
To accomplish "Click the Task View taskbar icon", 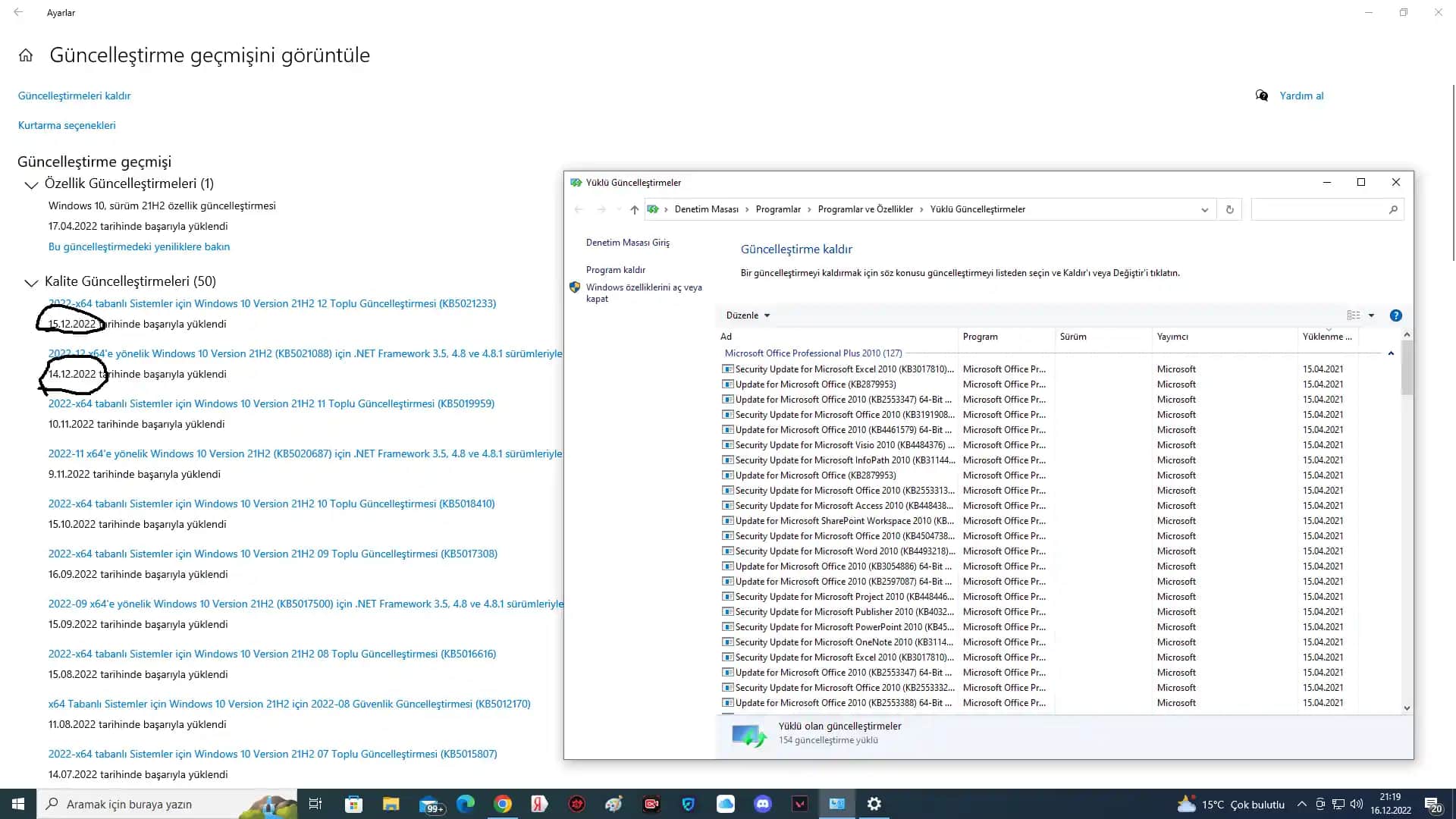I will (315, 804).
